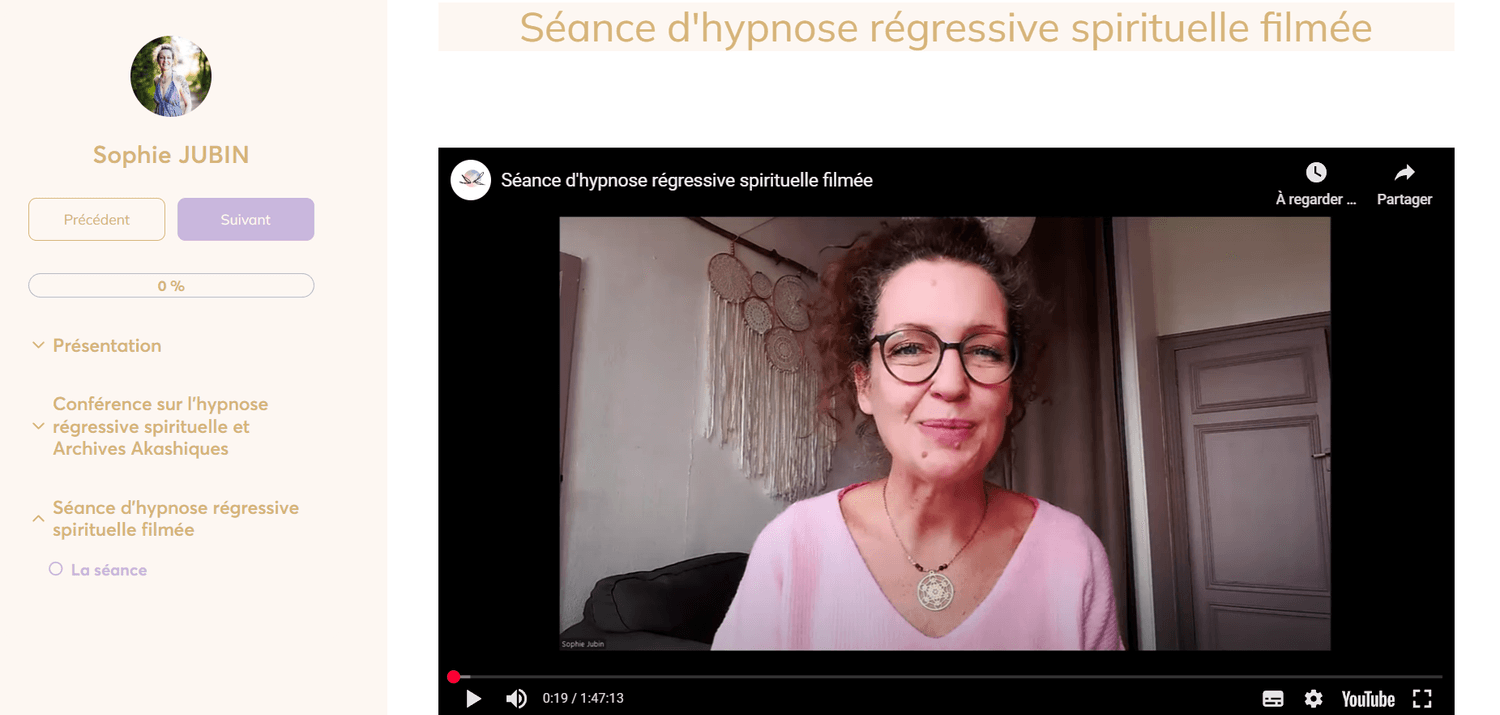This screenshot has width=1500, height=715.
Task: Expand the Présentation section chevron
Action: tap(38, 345)
